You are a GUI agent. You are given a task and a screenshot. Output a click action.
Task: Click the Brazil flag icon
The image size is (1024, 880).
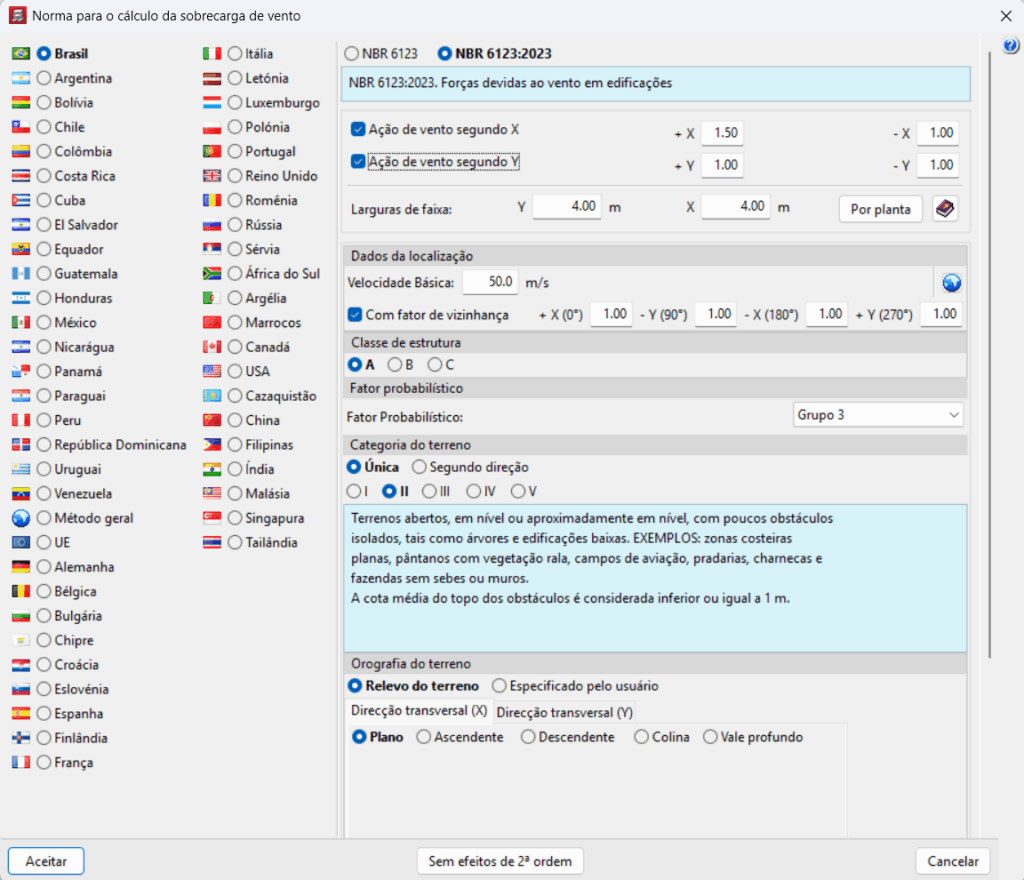point(21,54)
